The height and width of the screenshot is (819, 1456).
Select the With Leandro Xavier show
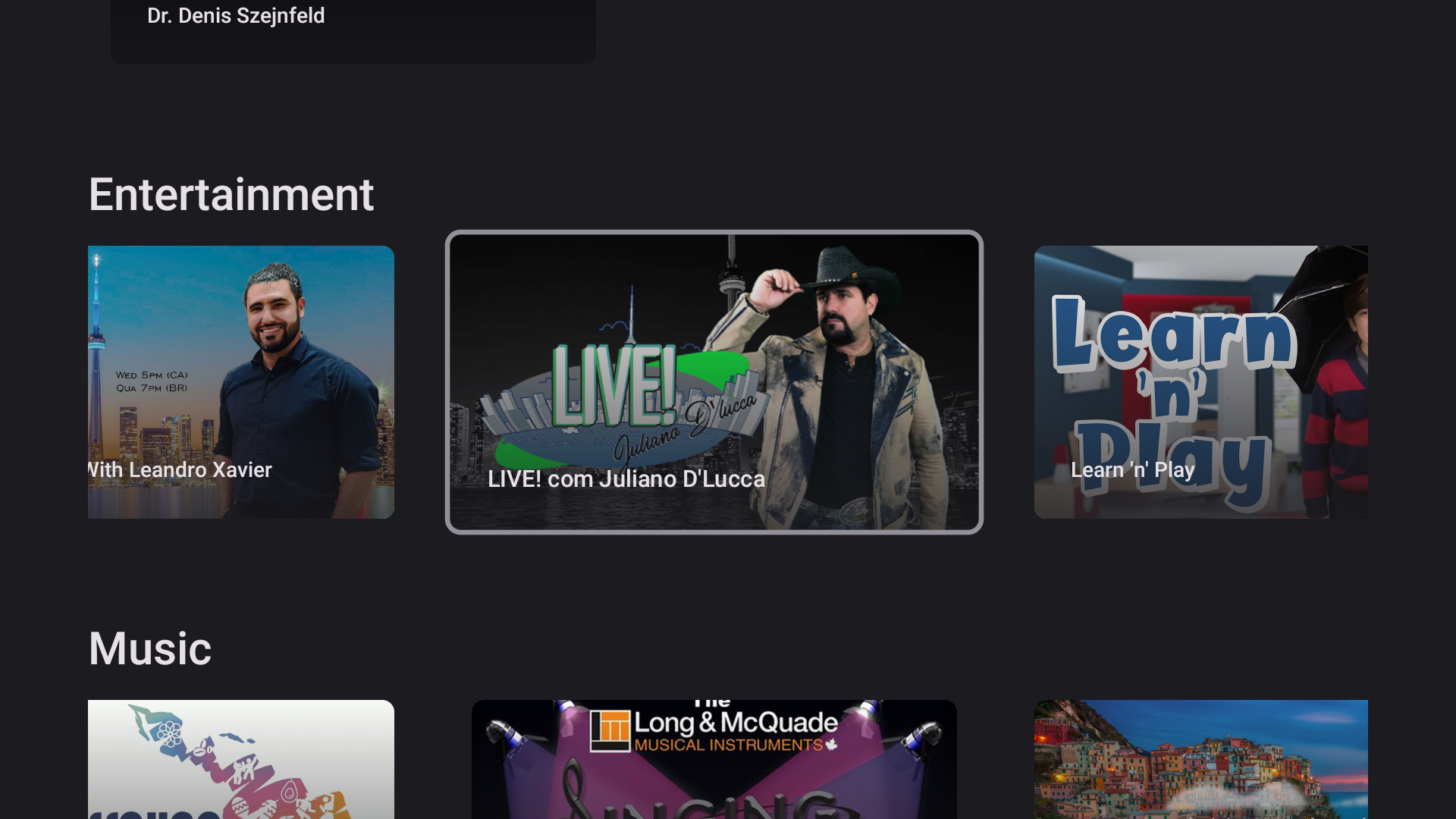(240, 381)
